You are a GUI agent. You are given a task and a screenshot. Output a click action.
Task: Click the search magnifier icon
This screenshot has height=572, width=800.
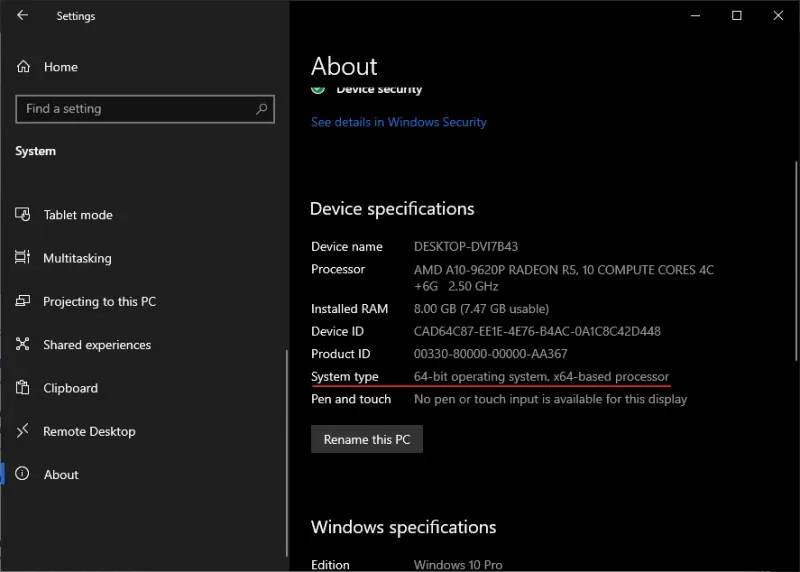point(262,109)
